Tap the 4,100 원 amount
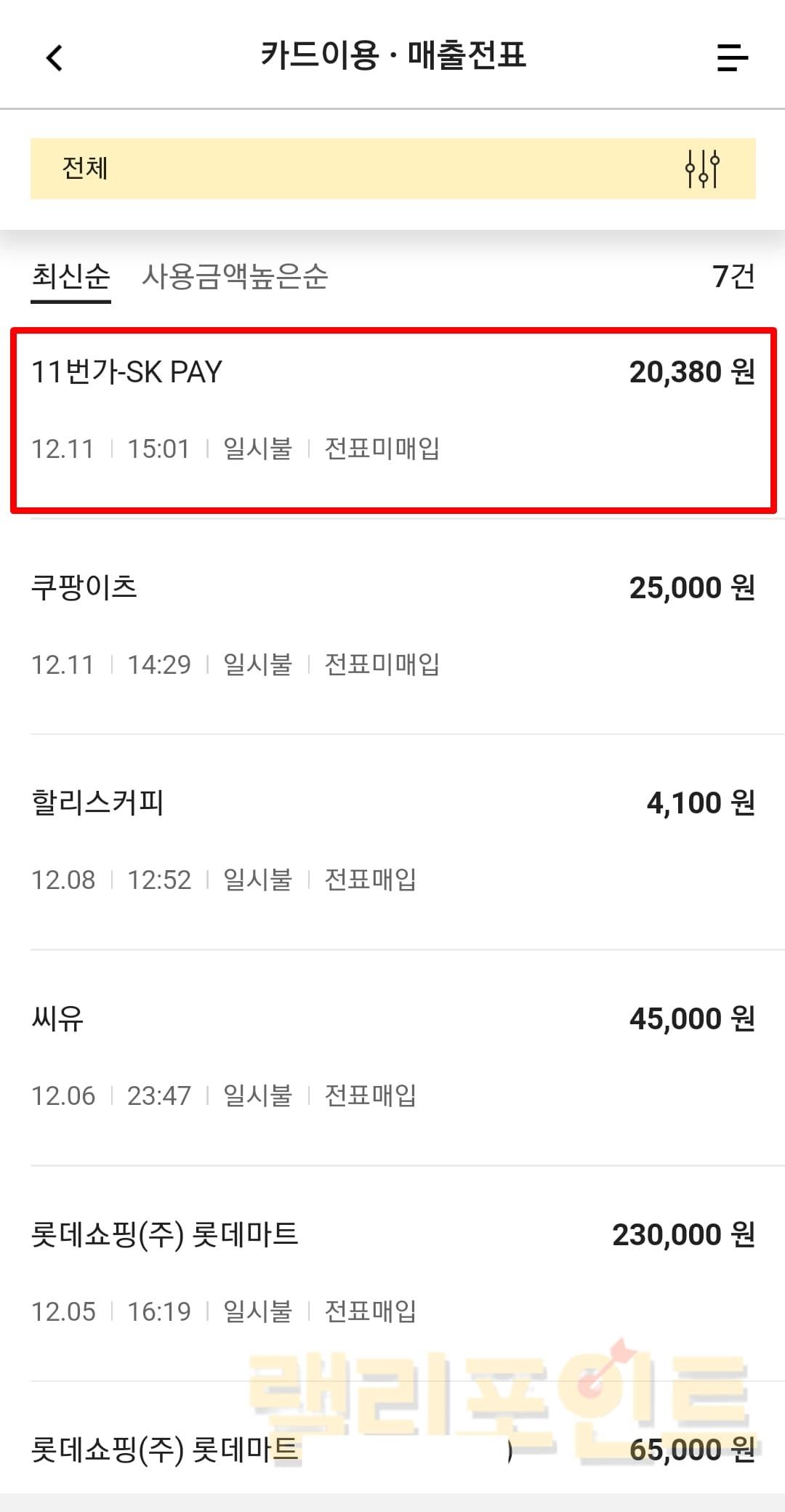 coord(700,803)
